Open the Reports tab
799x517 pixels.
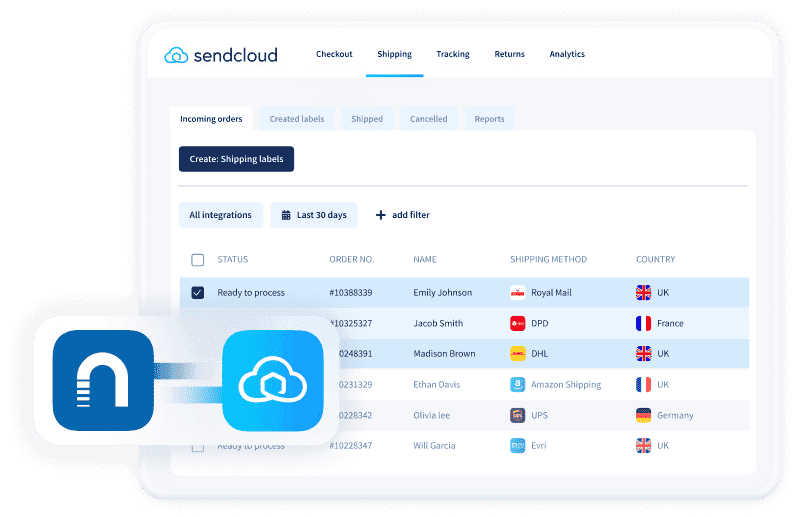click(x=489, y=119)
